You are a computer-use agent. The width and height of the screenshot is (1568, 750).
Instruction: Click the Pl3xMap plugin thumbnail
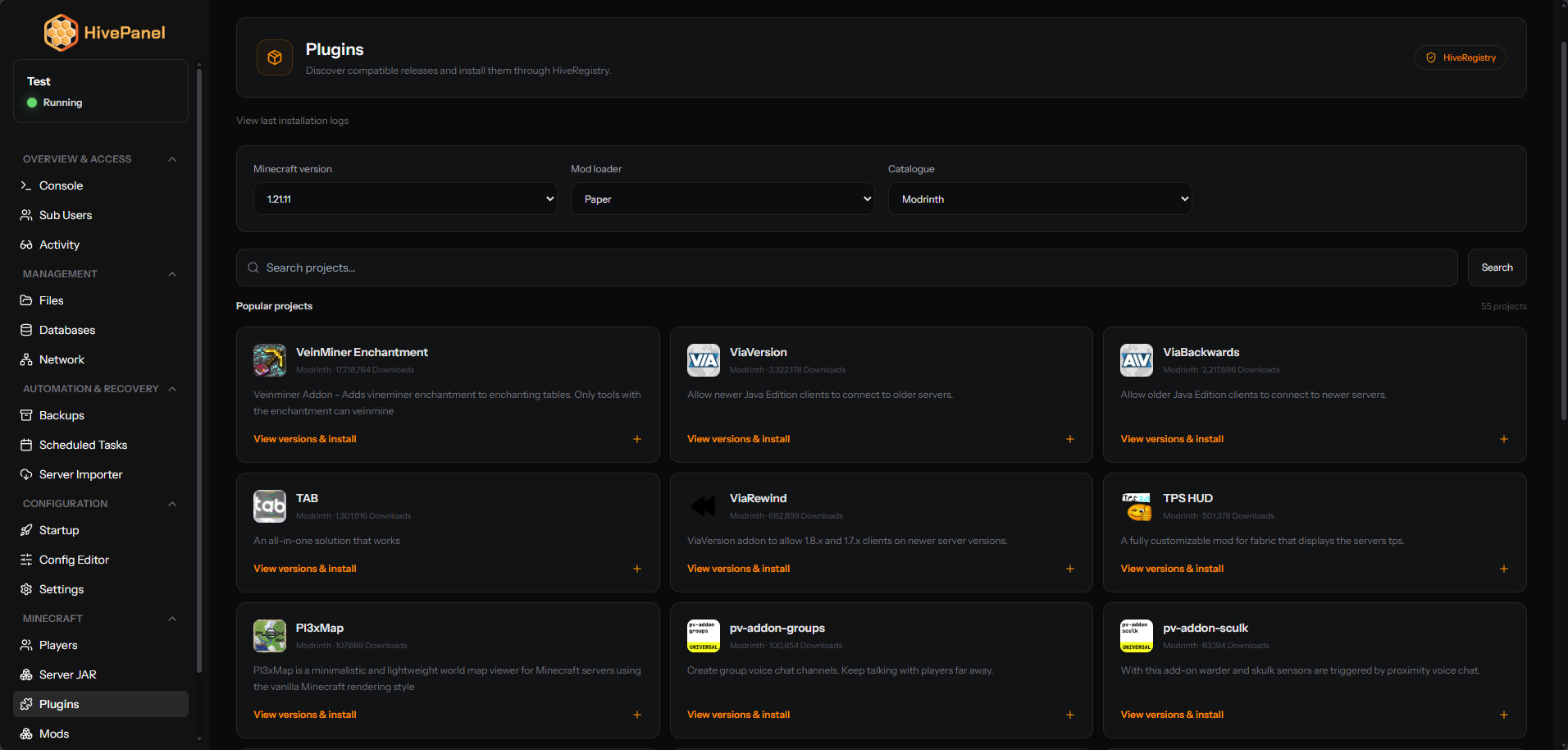[270, 636]
